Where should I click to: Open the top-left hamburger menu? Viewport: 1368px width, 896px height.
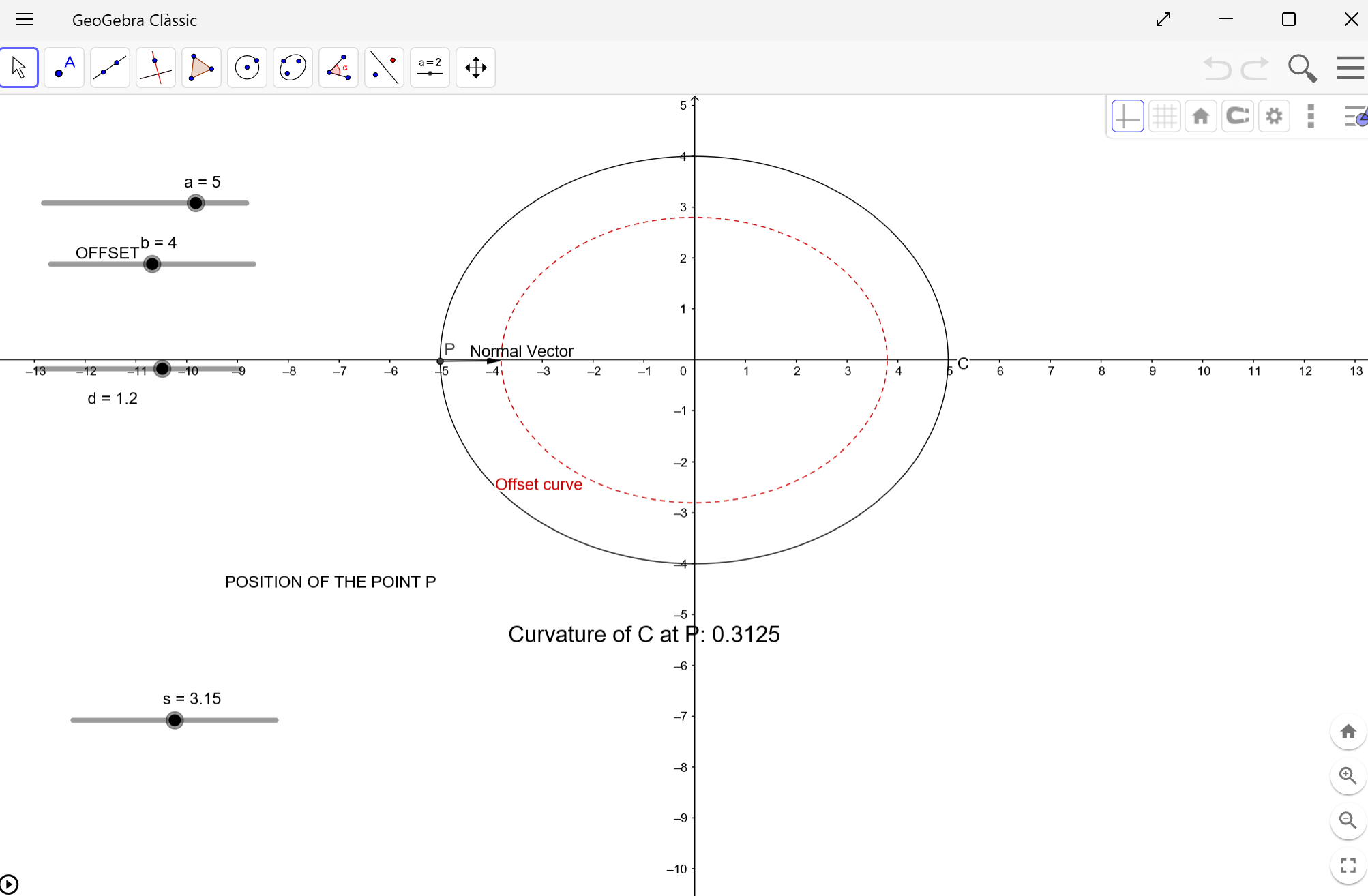click(25, 20)
